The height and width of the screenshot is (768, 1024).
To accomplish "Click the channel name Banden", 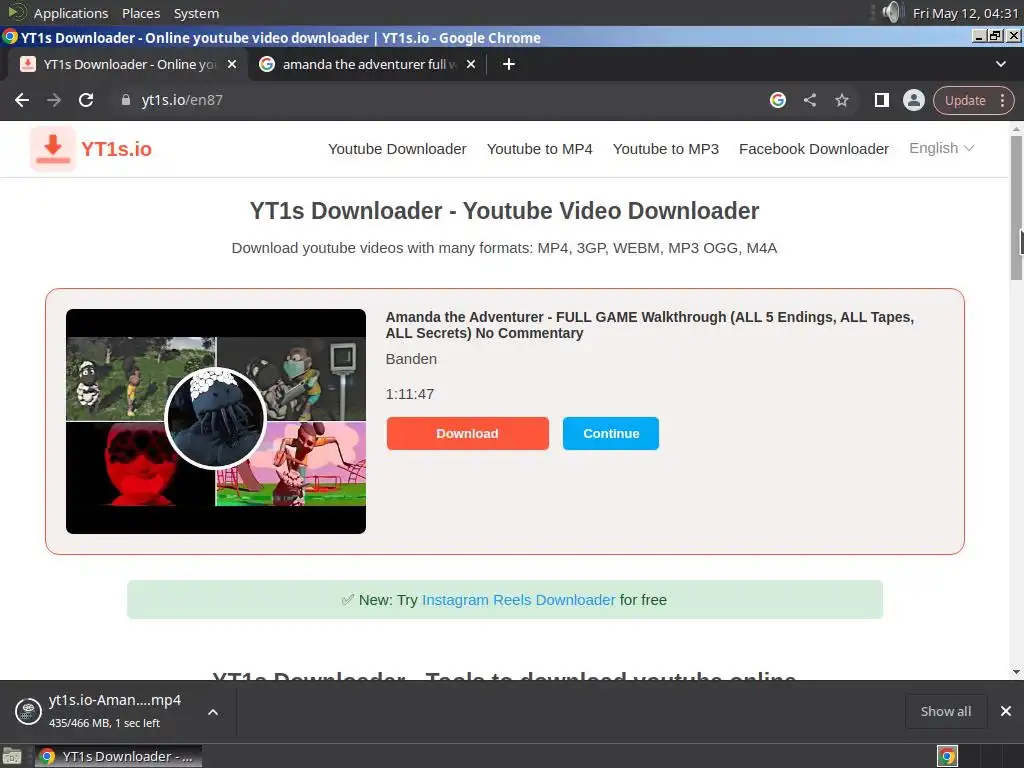I will (411, 359).
